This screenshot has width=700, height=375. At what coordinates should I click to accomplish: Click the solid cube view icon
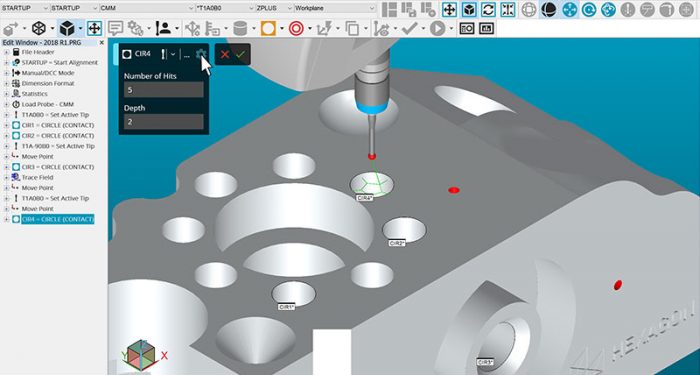[67, 29]
